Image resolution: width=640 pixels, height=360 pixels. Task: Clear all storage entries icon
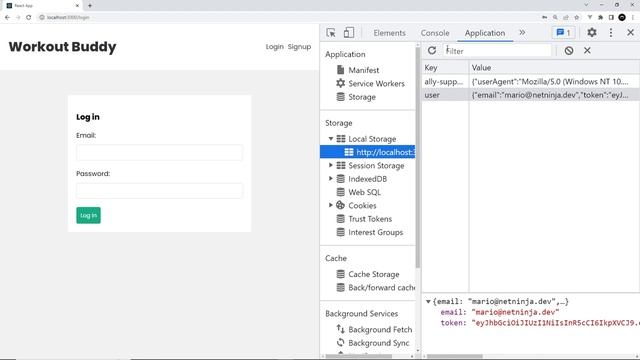pos(569,51)
